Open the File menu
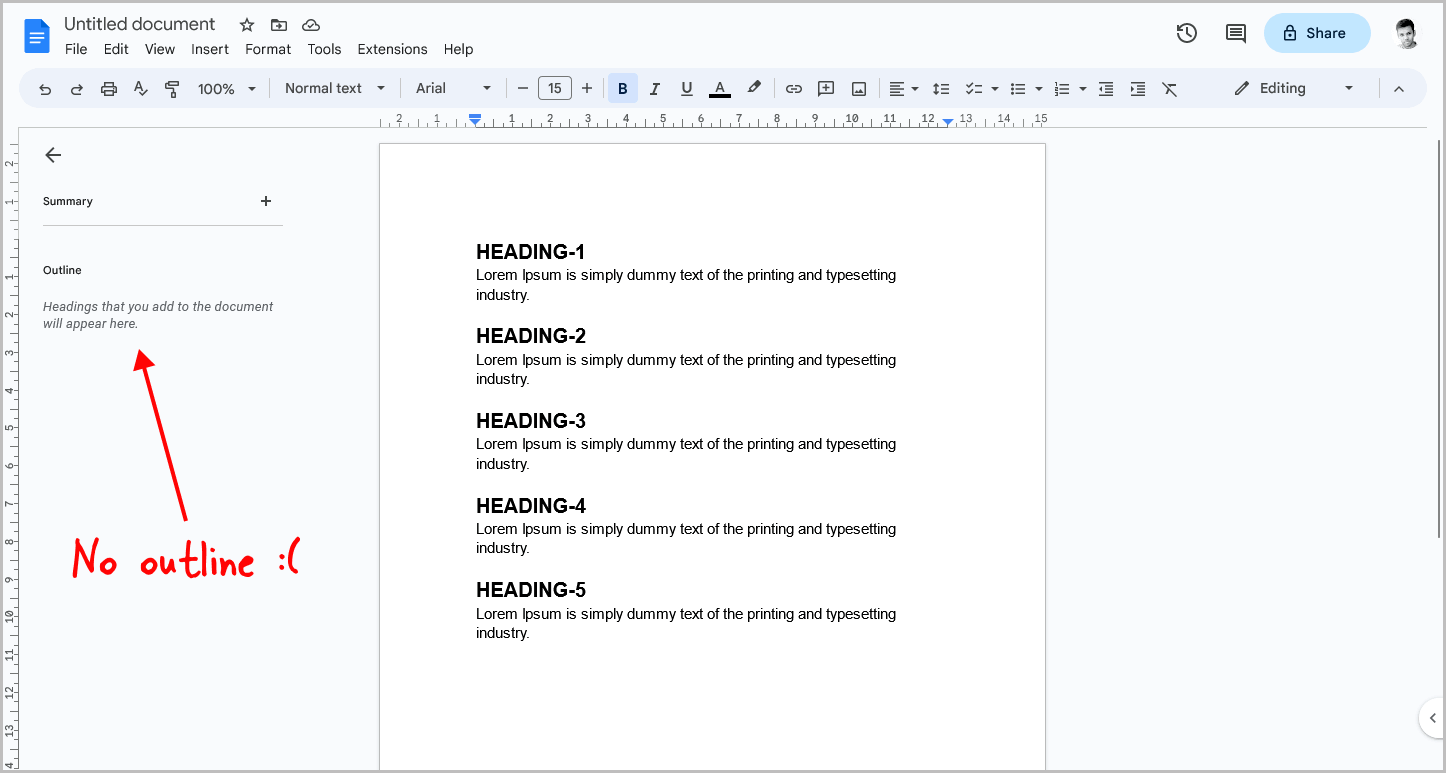Viewport: 1446px width, 773px height. (76, 49)
